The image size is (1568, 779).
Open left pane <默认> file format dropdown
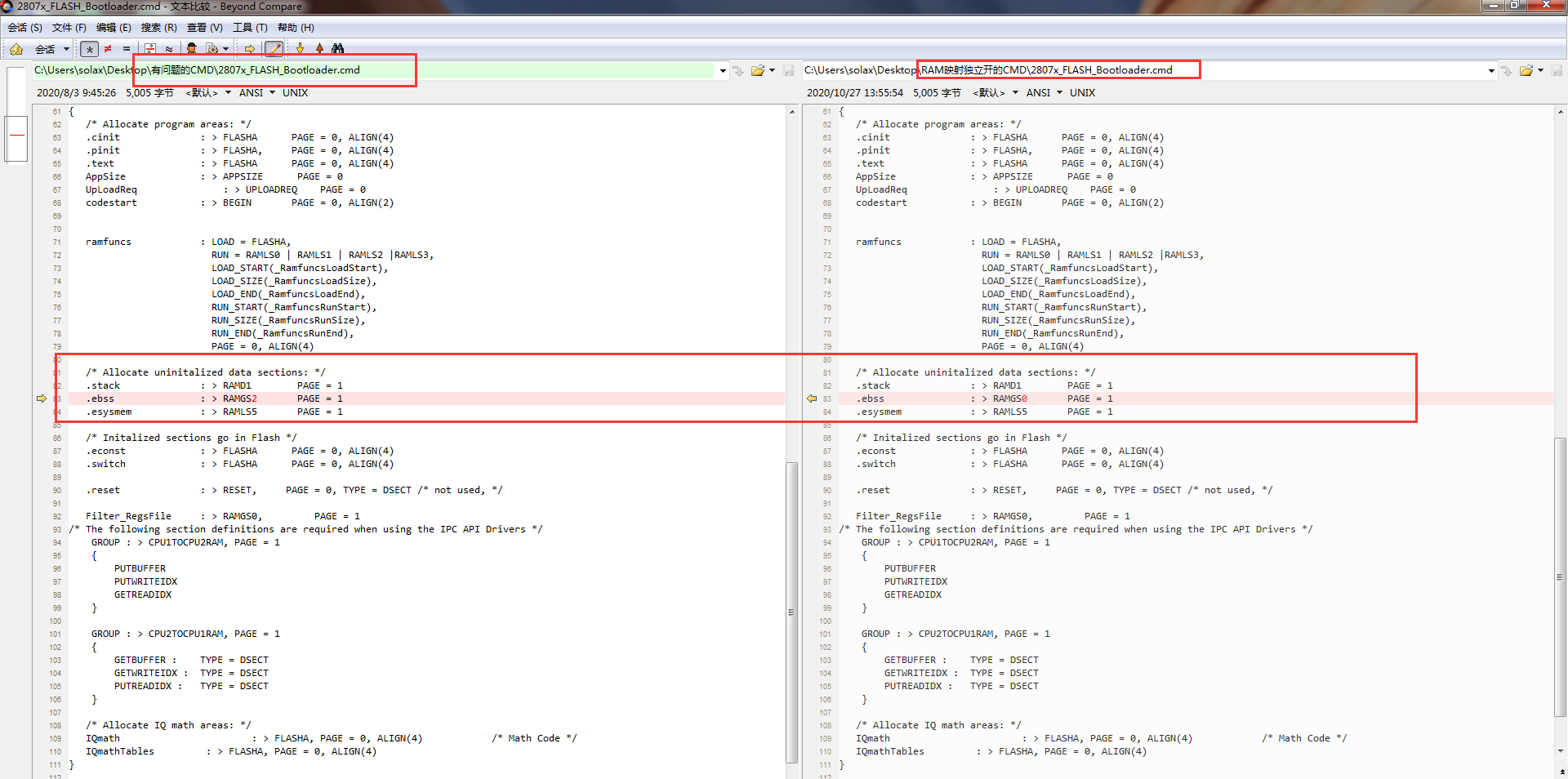coord(208,93)
